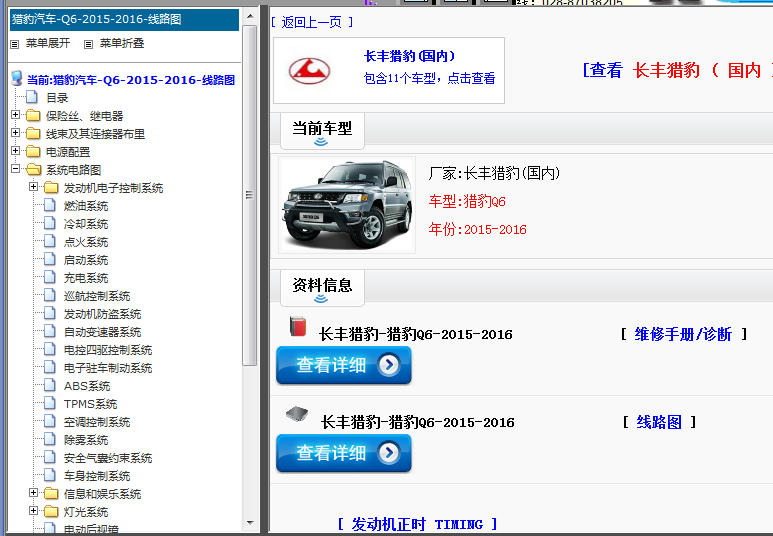Image resolution: width=773 pixels, height=536 pixels.
Task: Expand the 线束及其连接器布置 tree node
Action: point(15,133)
